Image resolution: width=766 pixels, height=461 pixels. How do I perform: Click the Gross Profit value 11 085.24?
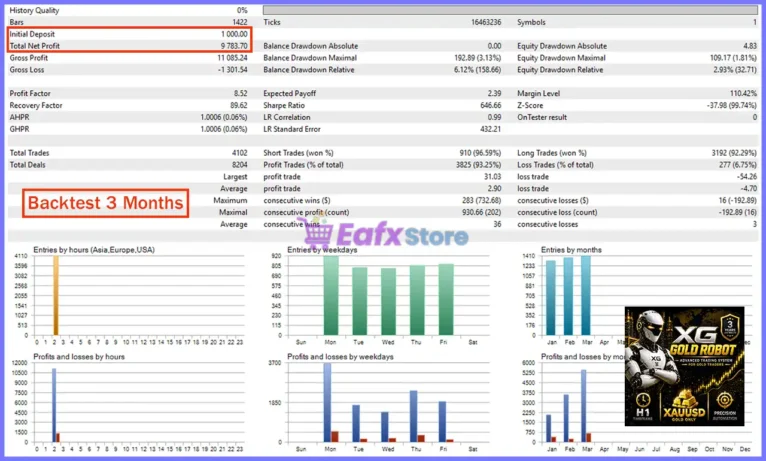(x=232, y=58)
